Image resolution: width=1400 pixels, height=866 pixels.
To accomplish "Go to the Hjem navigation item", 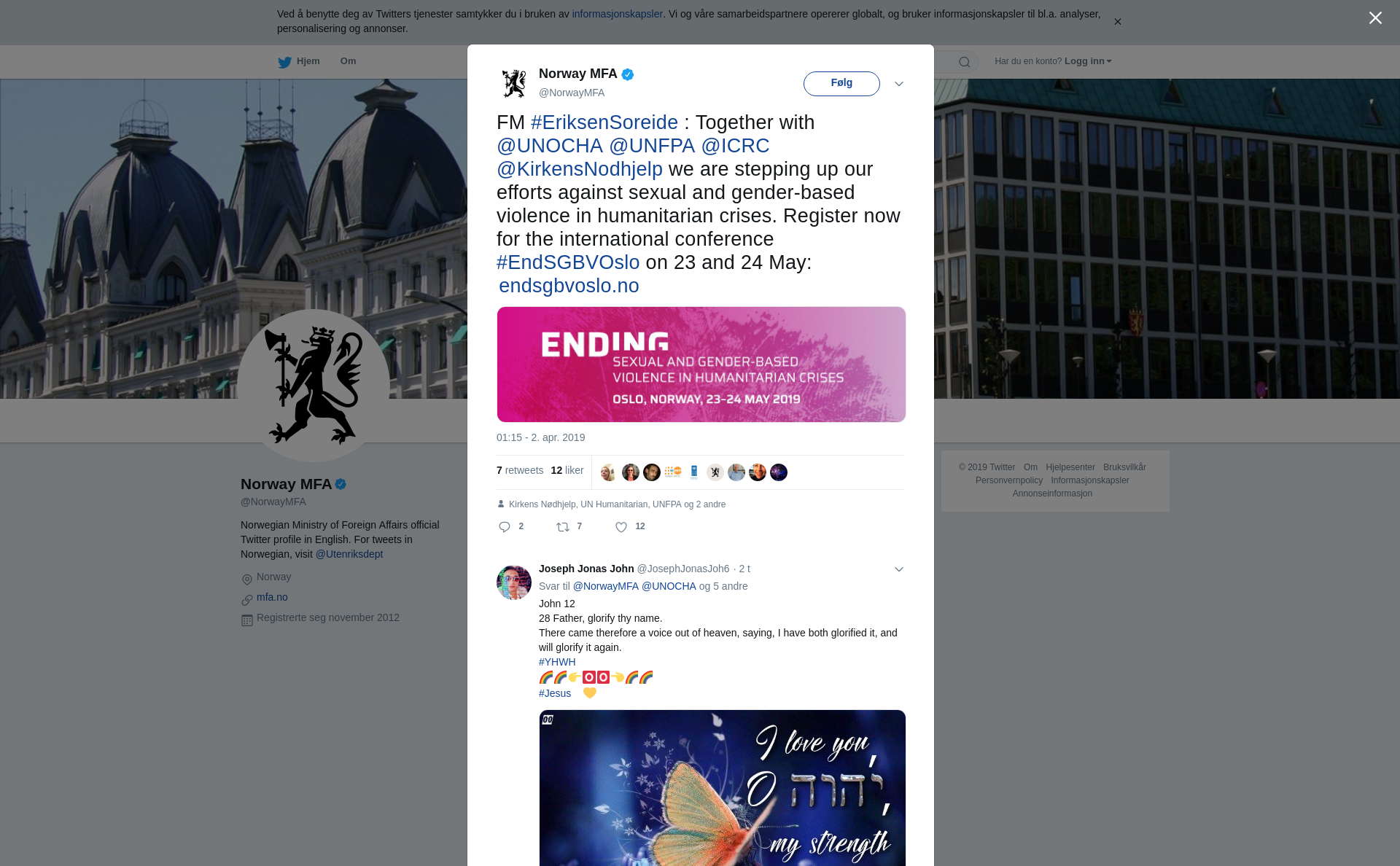I will tap(299, 61).
